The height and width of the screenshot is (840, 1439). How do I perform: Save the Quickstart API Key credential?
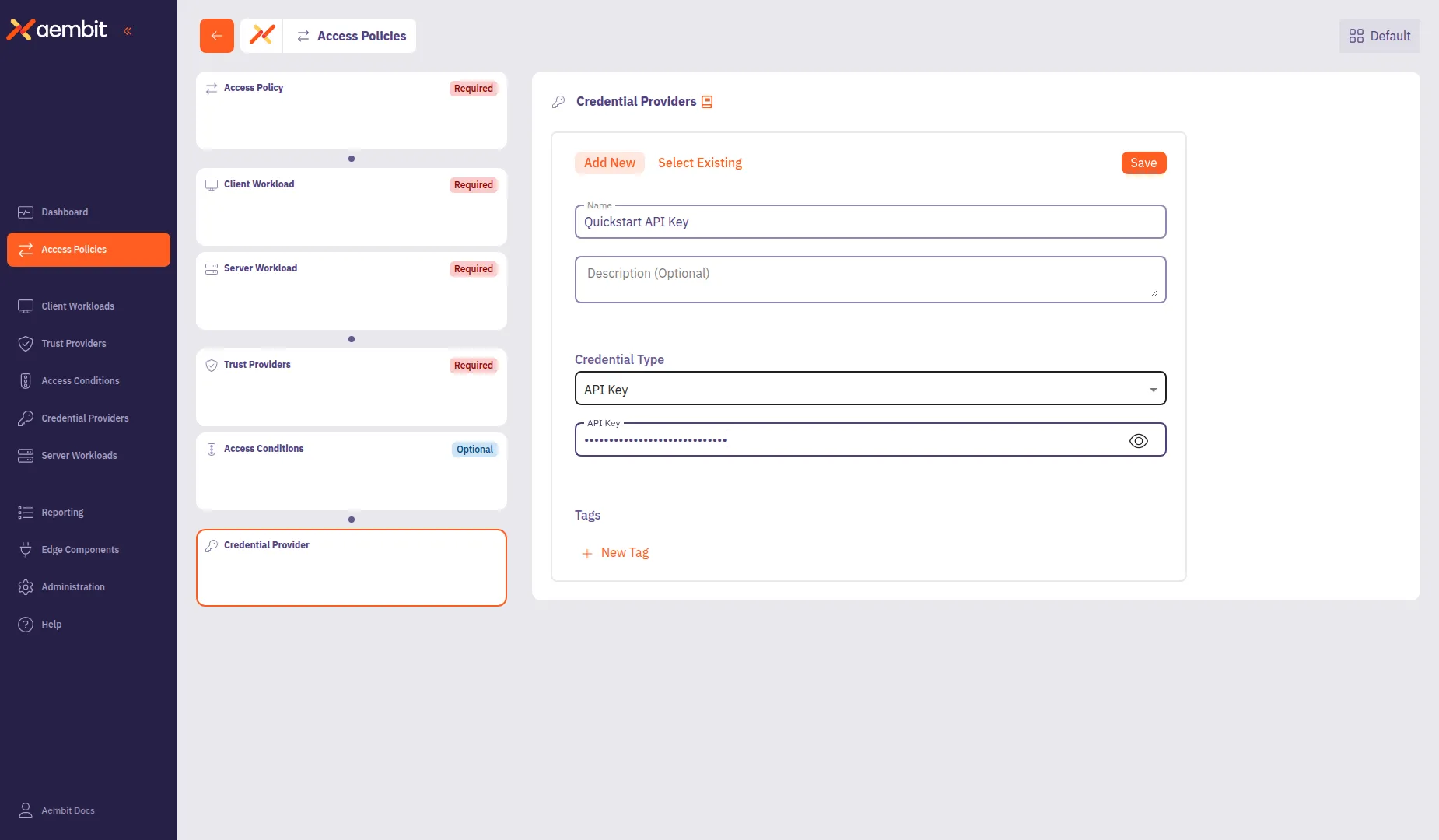pos(1143,163)
